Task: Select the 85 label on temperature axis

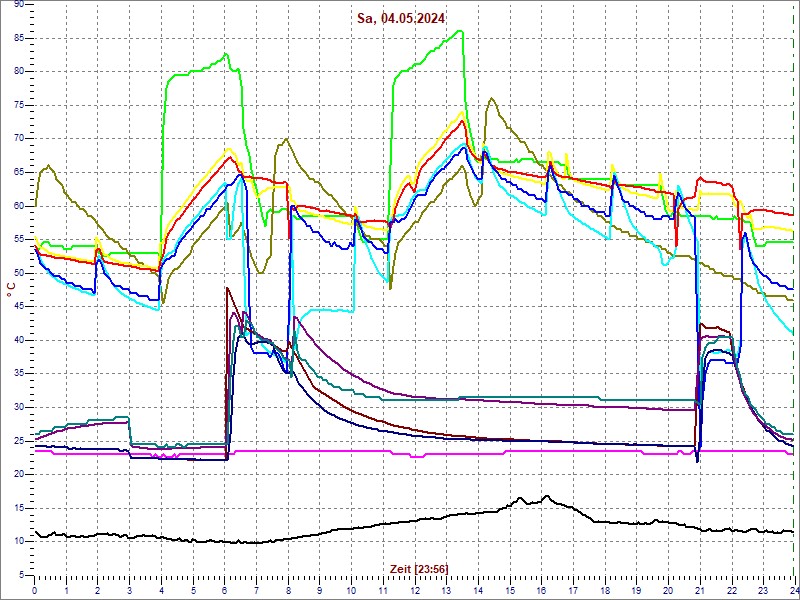Action: click(x=19, y=38)
